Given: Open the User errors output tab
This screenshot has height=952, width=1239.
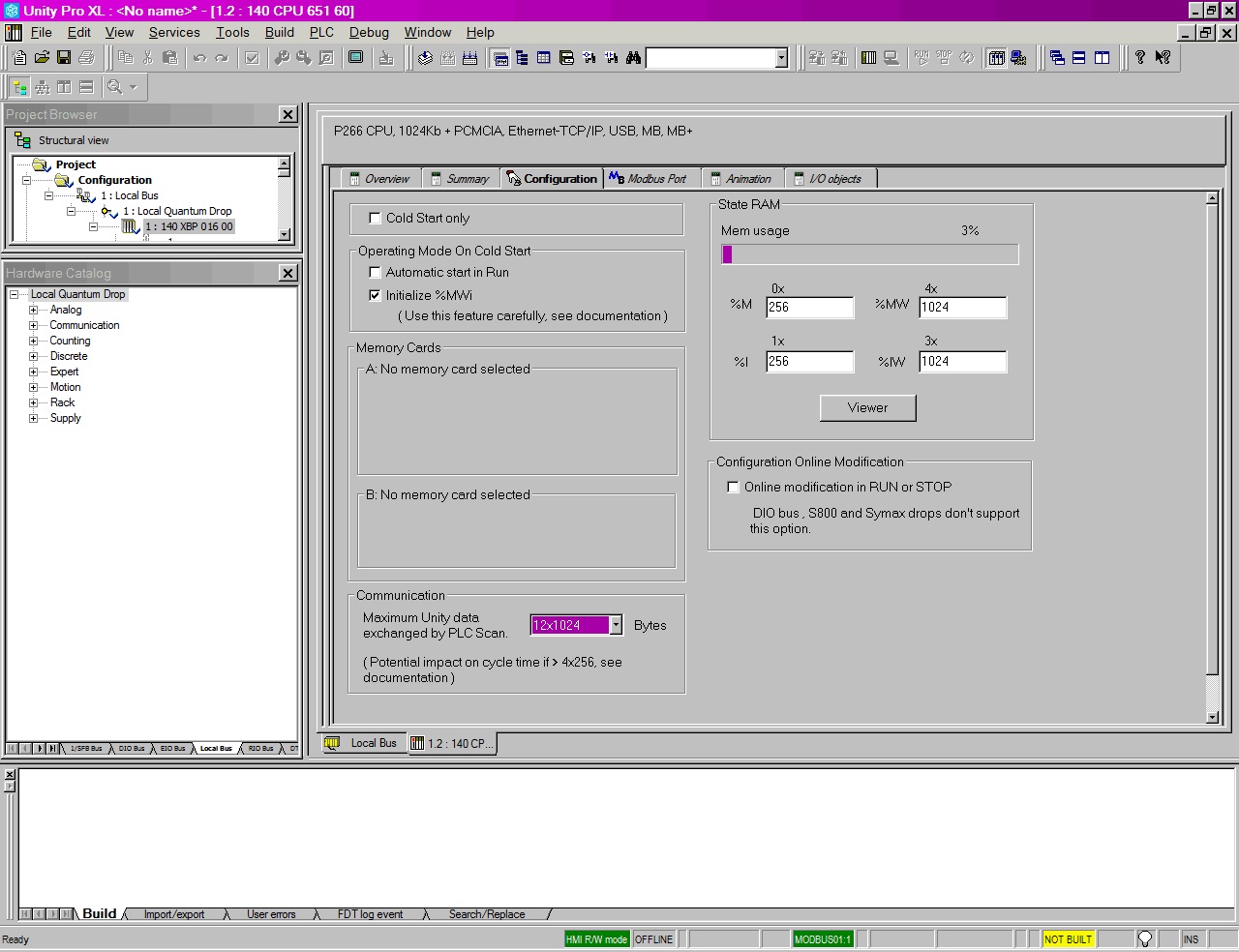Looking at the screenshot, I should click(x=271, y=914).
